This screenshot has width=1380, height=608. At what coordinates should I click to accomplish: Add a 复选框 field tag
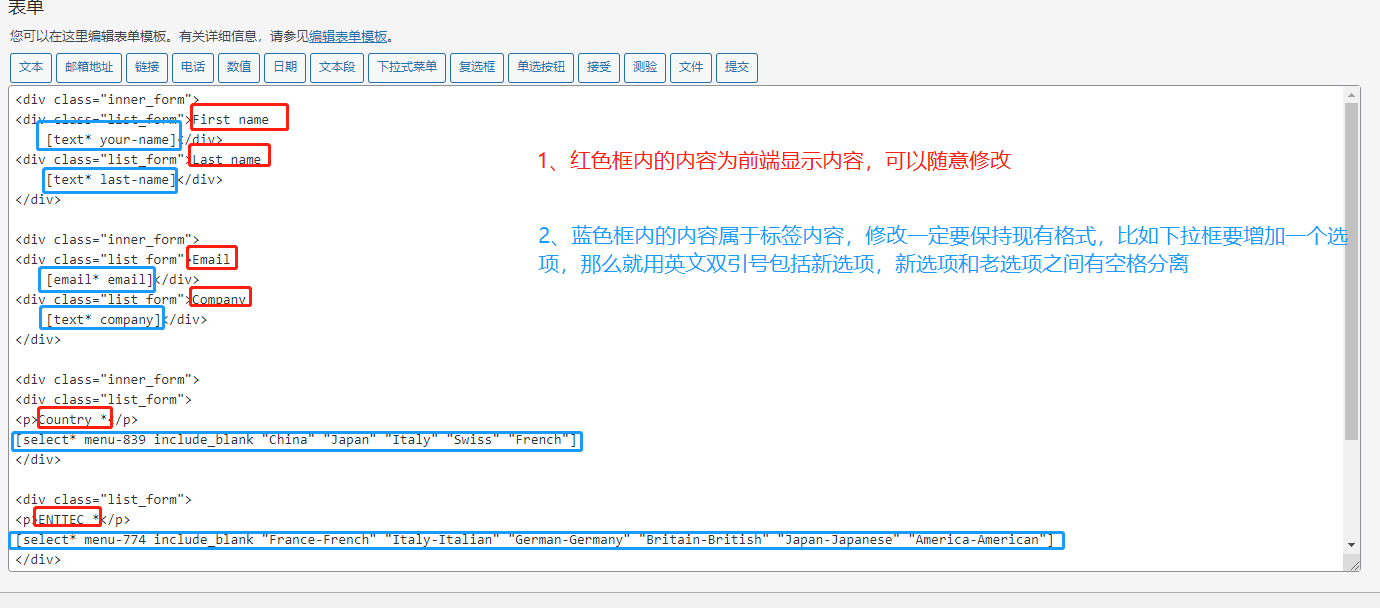click(477, 67)
